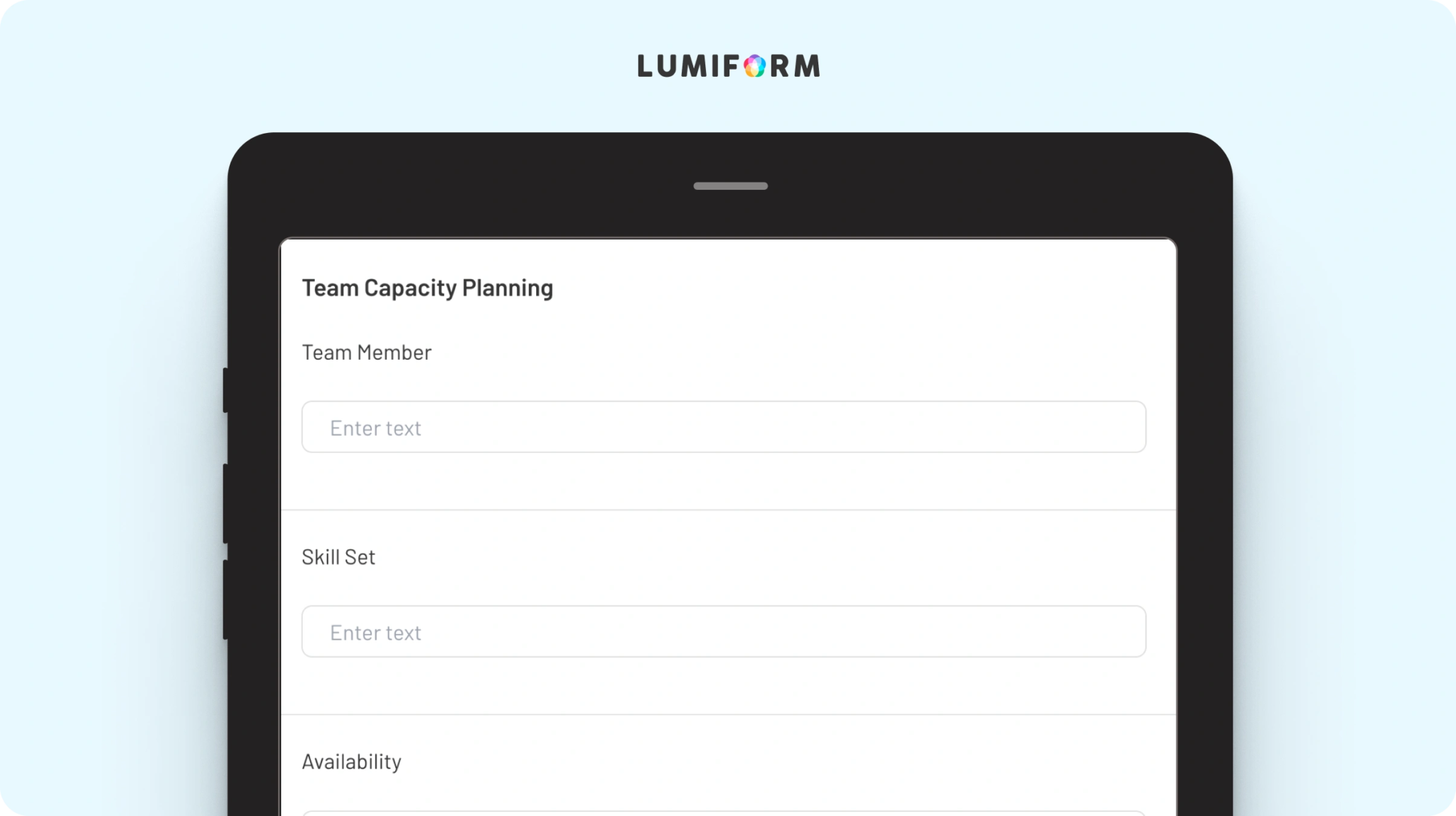The height and width of the screenshot is (816, 1456).
Task: Click the Team Capacity Planning heading
Action: pyautogui.click(x=427, y=288)
